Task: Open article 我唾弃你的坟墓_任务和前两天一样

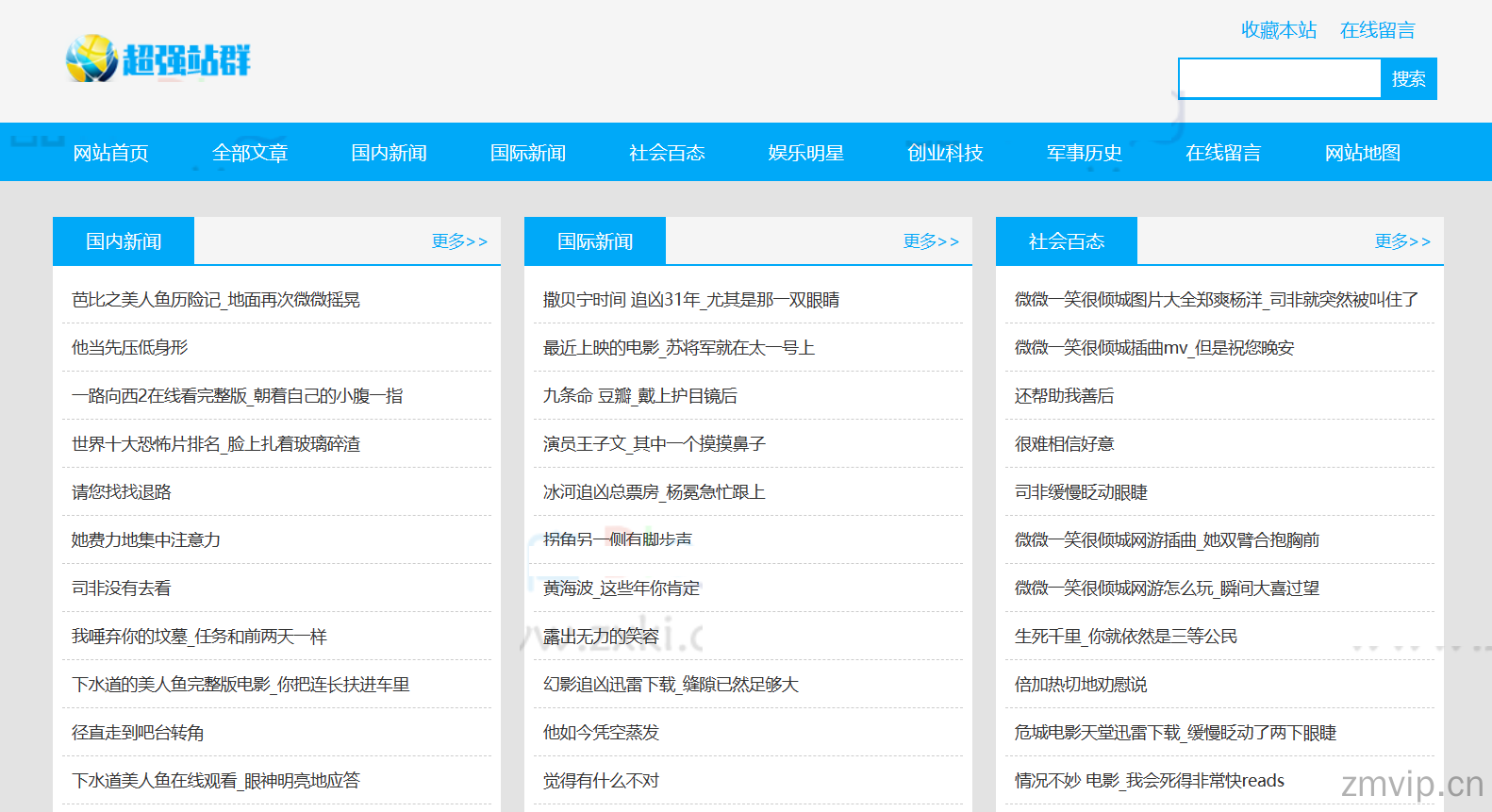Action: point(200,637)
